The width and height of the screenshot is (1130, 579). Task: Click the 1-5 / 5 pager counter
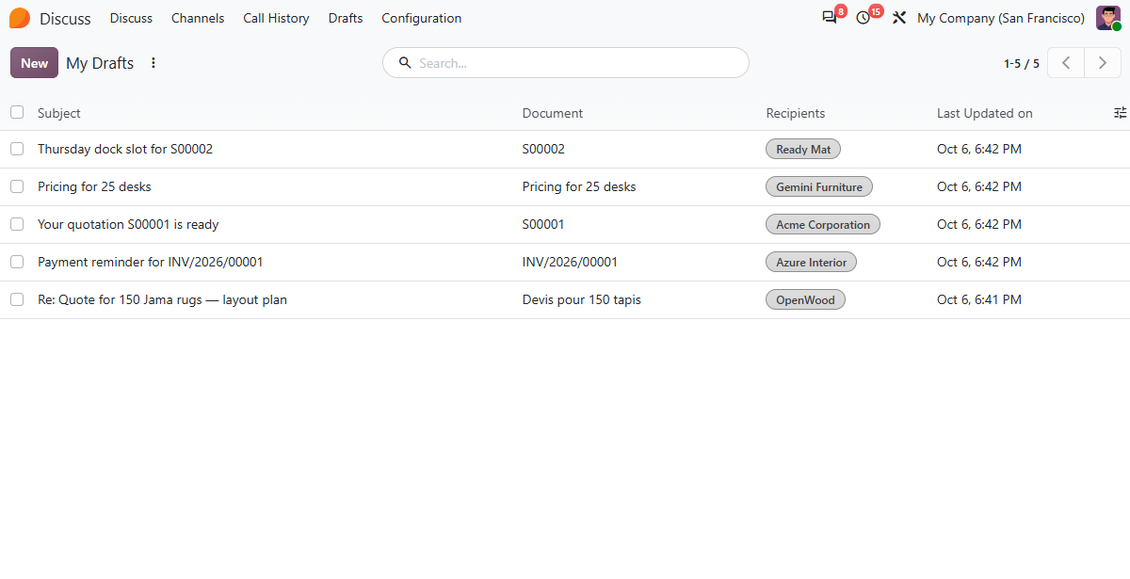coord(1021,63)
